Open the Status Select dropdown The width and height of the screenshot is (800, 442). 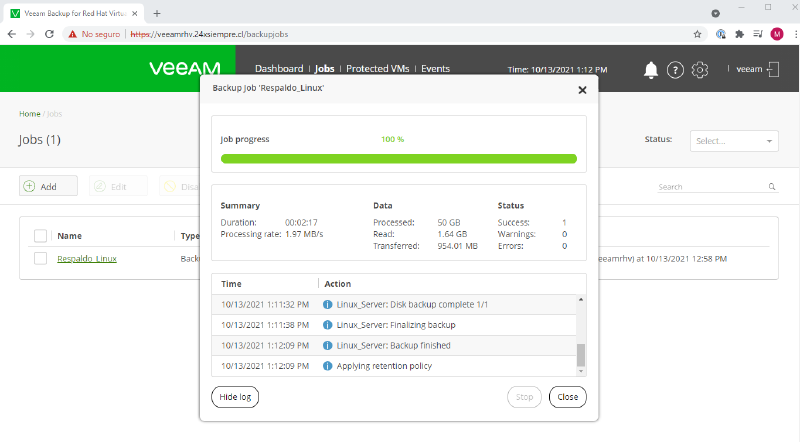click(x=734, y=141)
